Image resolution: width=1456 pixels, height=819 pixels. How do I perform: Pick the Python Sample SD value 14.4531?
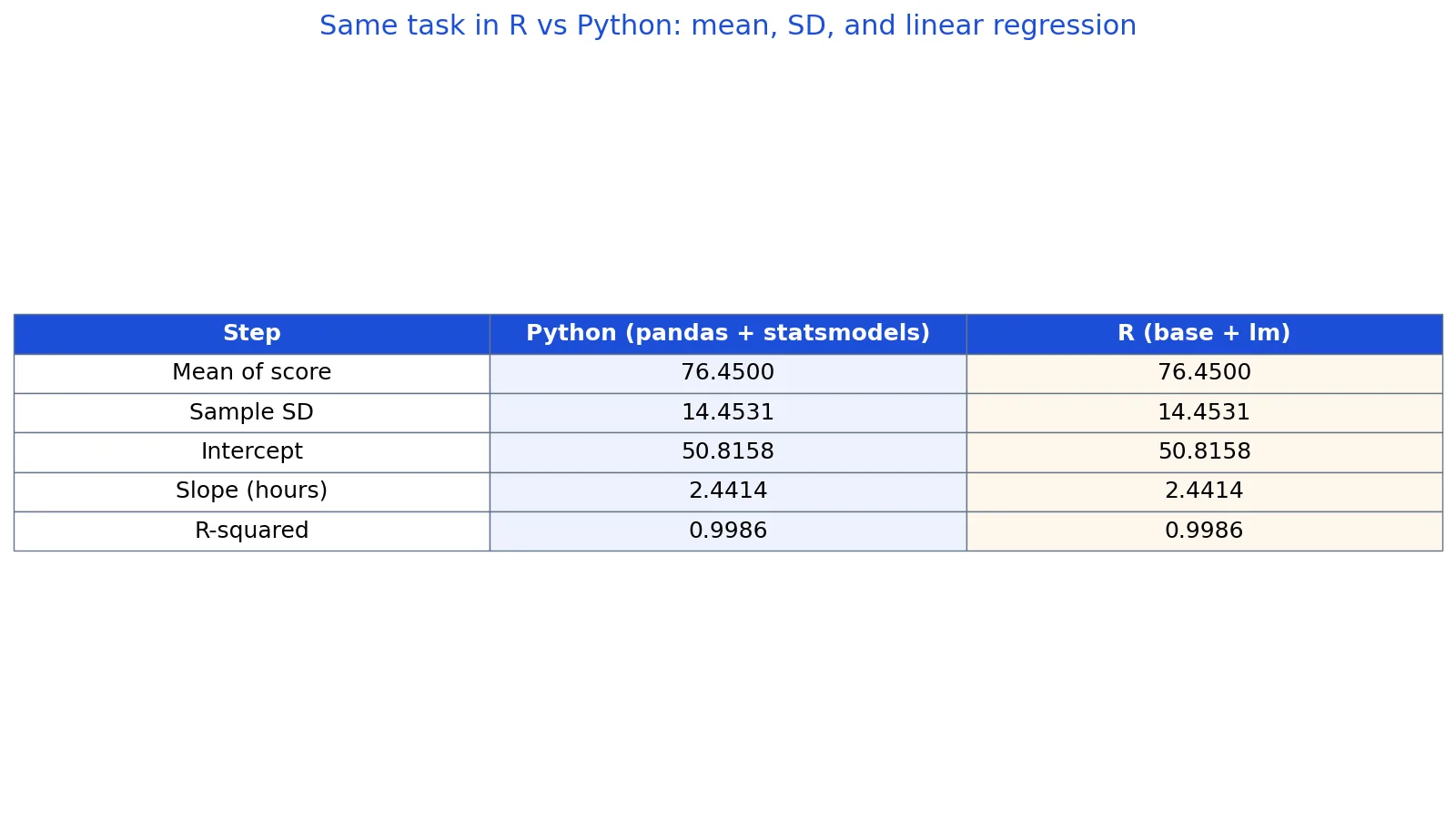728,413
